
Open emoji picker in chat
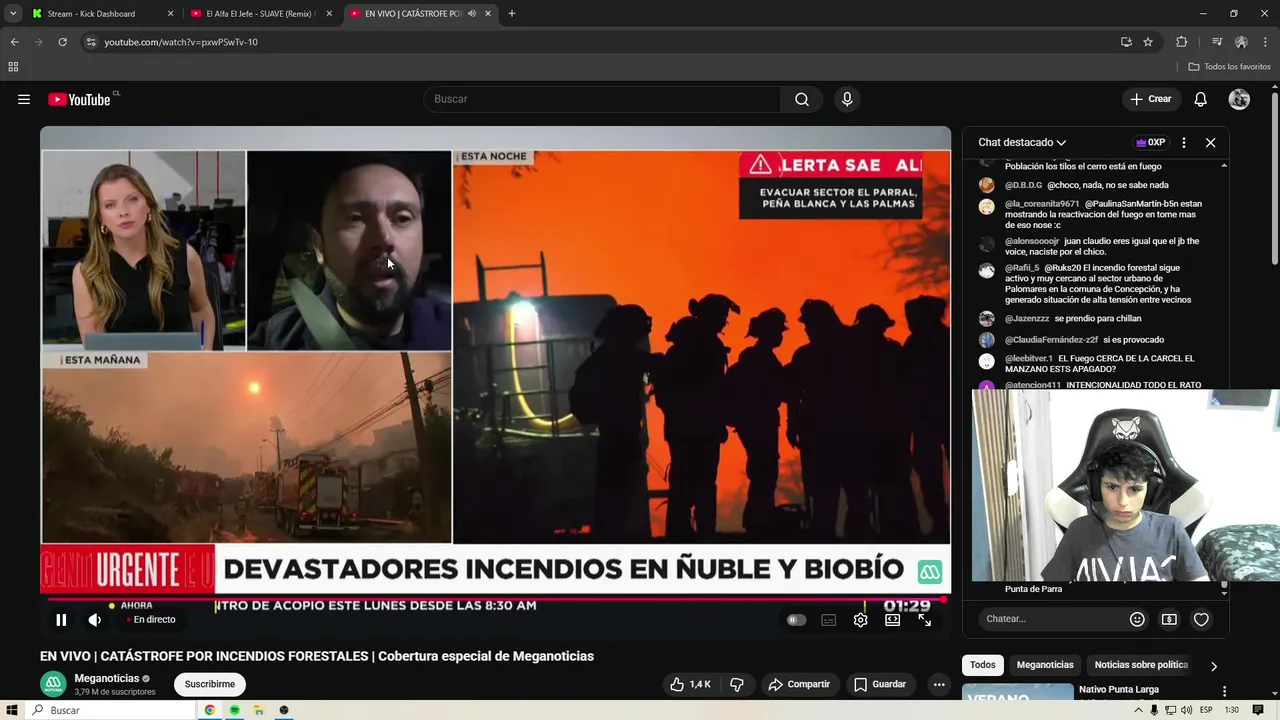[1137, 619]
